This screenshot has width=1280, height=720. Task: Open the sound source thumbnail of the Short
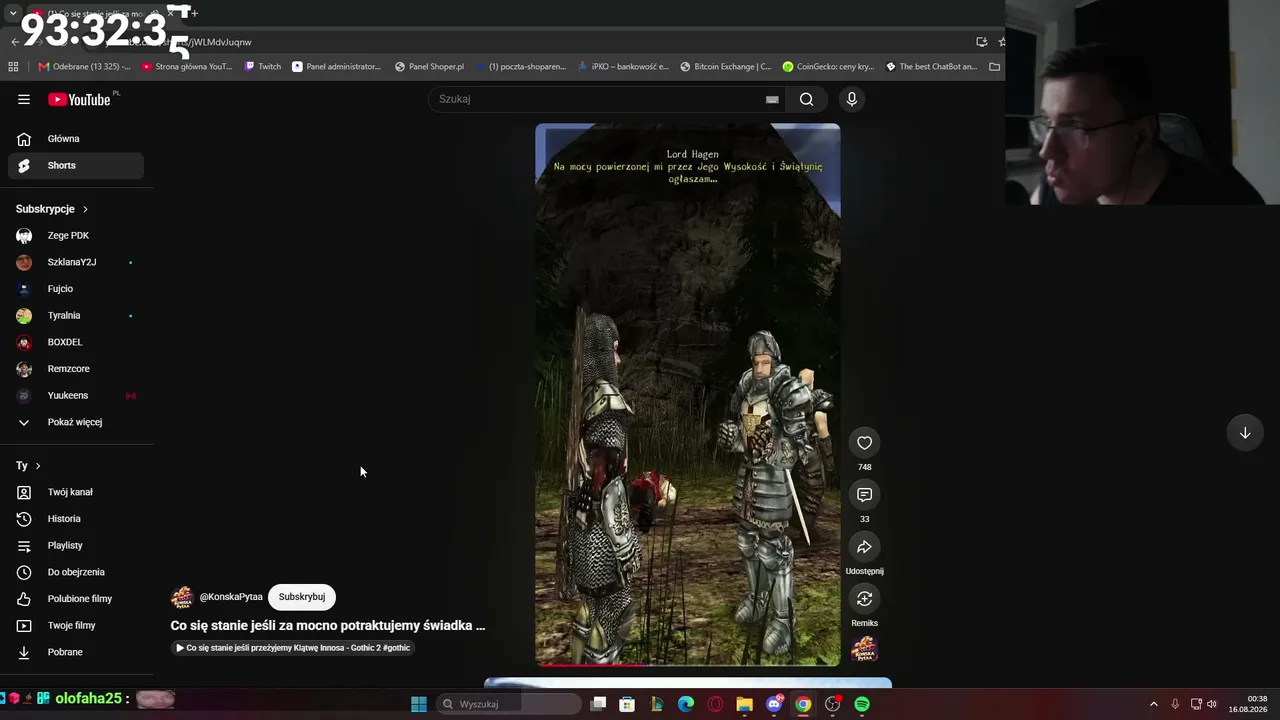point(864,649)
